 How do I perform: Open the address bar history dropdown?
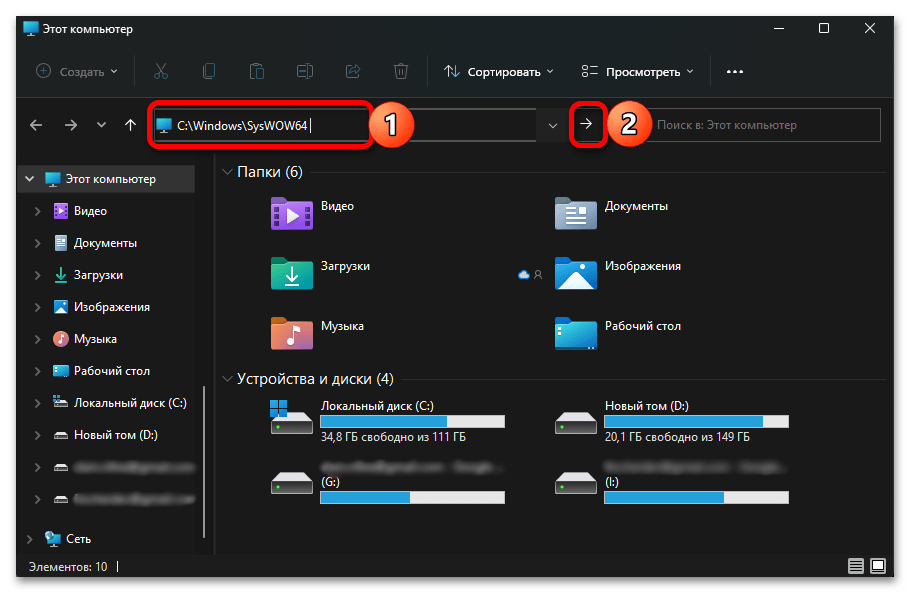[552, 125]
